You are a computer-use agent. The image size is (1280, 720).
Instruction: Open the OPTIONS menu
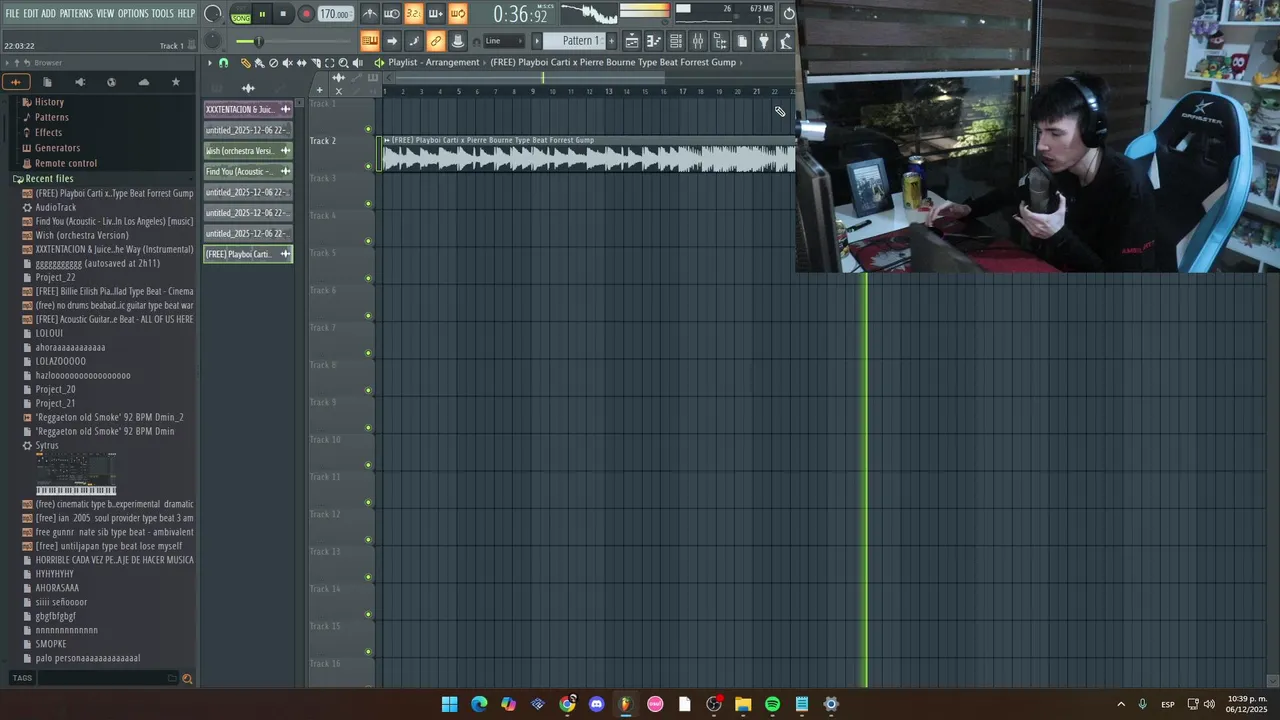133,13
